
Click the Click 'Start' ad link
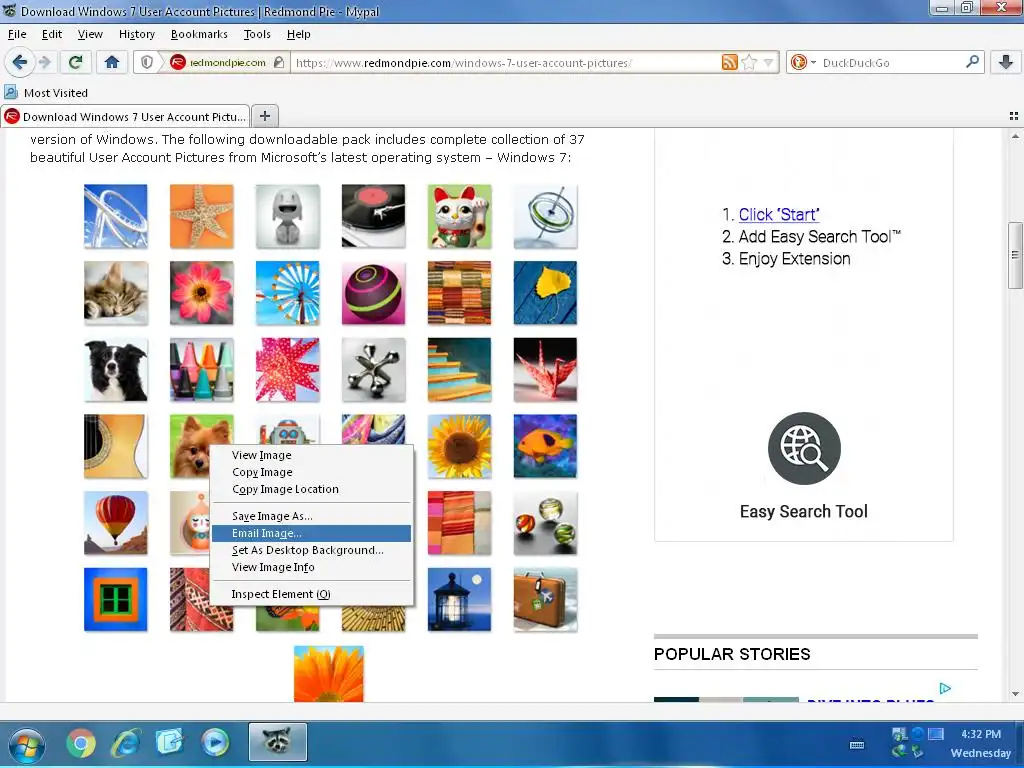click(778, 214)
